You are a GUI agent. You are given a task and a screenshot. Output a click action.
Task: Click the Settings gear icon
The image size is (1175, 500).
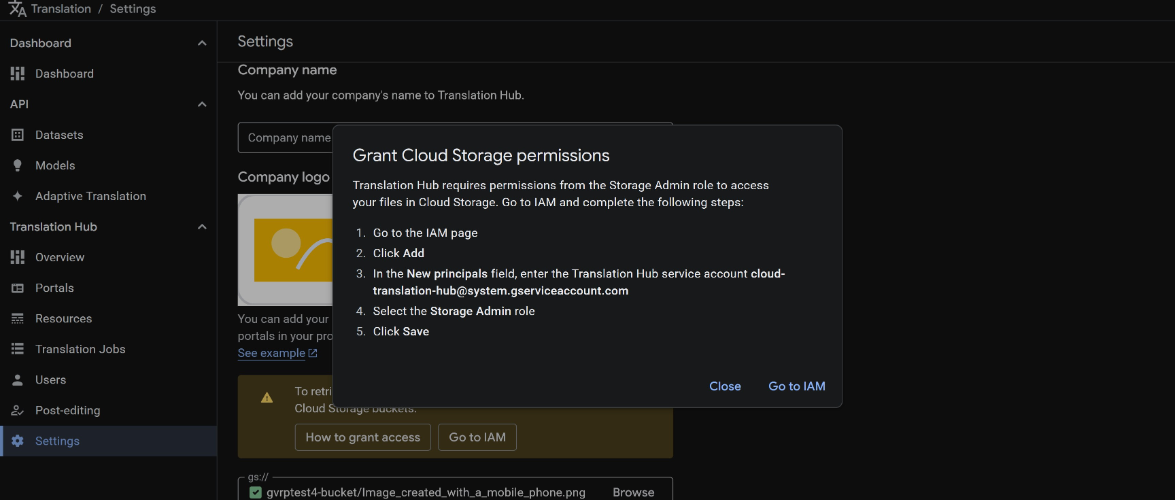point(17,441)
